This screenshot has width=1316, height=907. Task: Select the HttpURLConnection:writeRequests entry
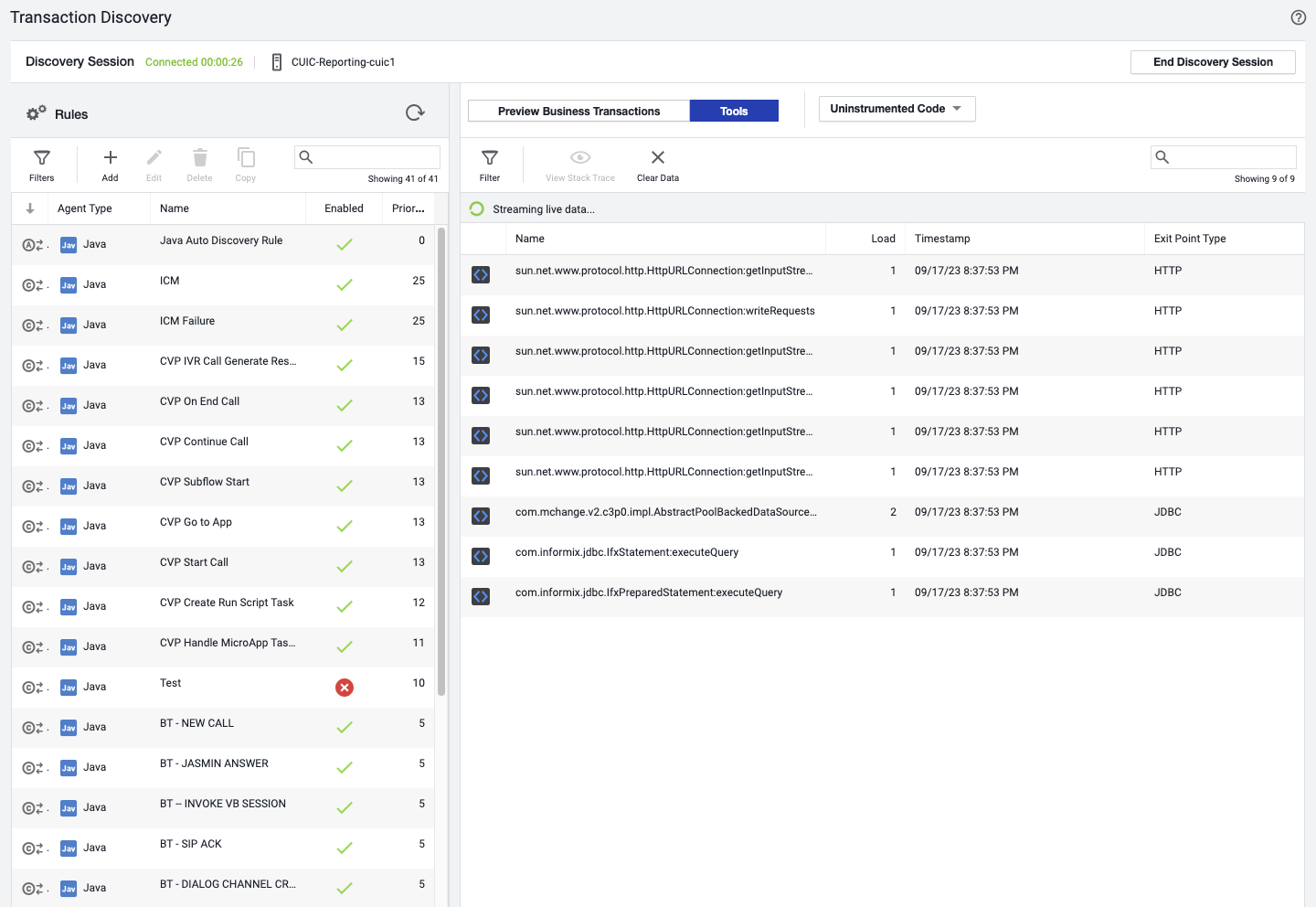(882, 315)
